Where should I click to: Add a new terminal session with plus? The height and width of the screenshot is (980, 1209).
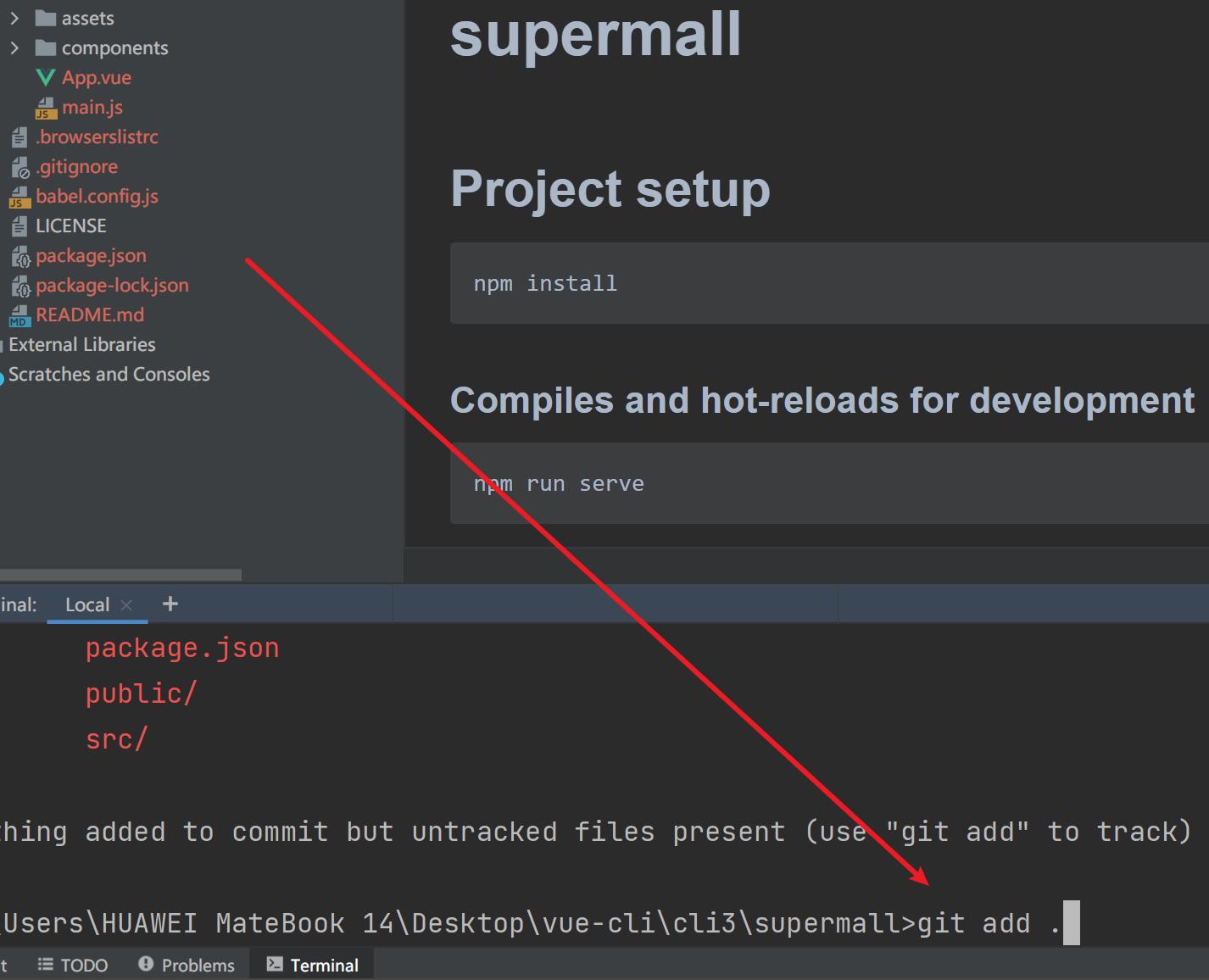coord(170,604)
